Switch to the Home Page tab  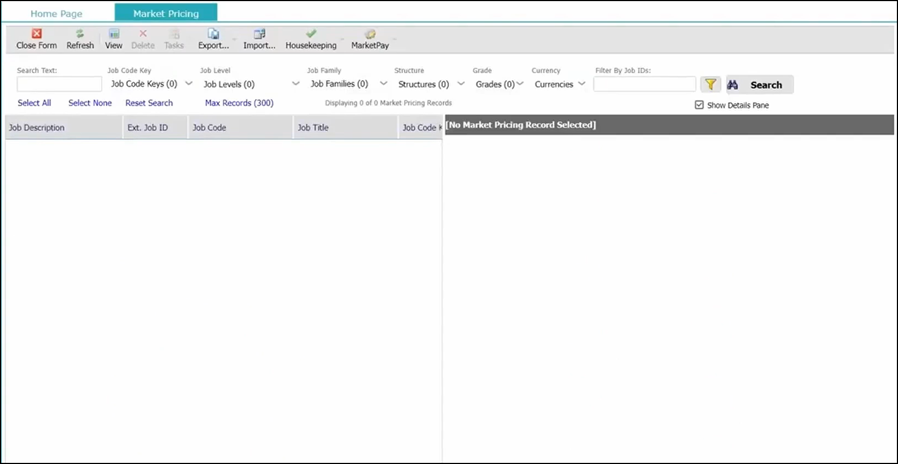(x=57, y=14)
